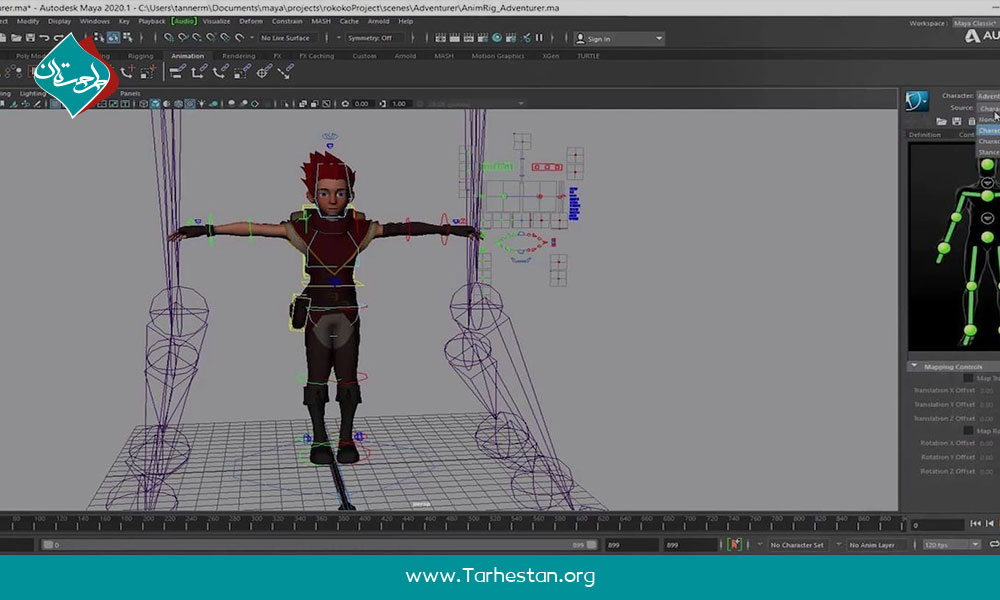Viewport: 1000px width, 600px height.
Task: Open the Deform menu
Action: click(251, 21)
